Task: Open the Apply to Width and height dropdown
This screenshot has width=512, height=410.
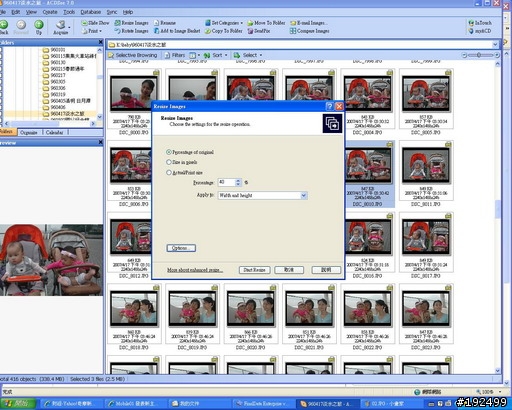Action: pyautogui.click(x=303, y=195)
